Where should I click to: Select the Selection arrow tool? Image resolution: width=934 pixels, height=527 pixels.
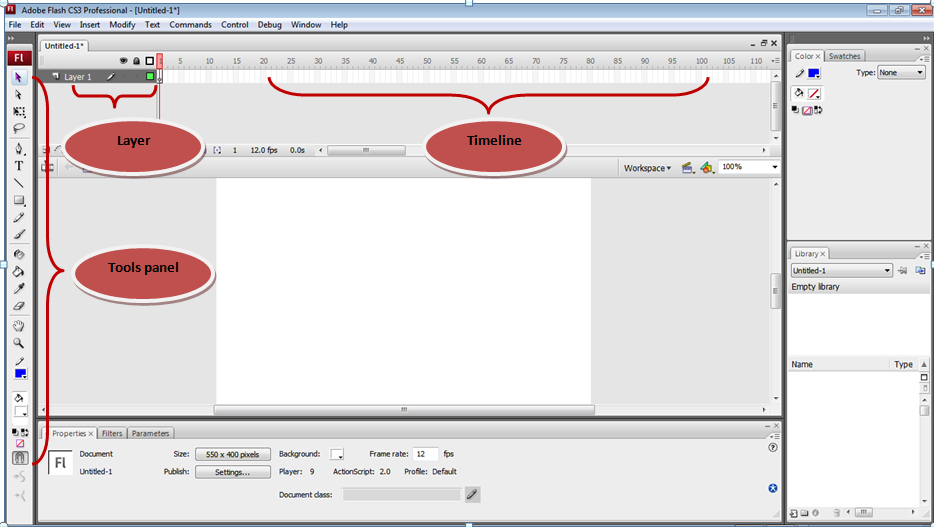tap(18, 77)
